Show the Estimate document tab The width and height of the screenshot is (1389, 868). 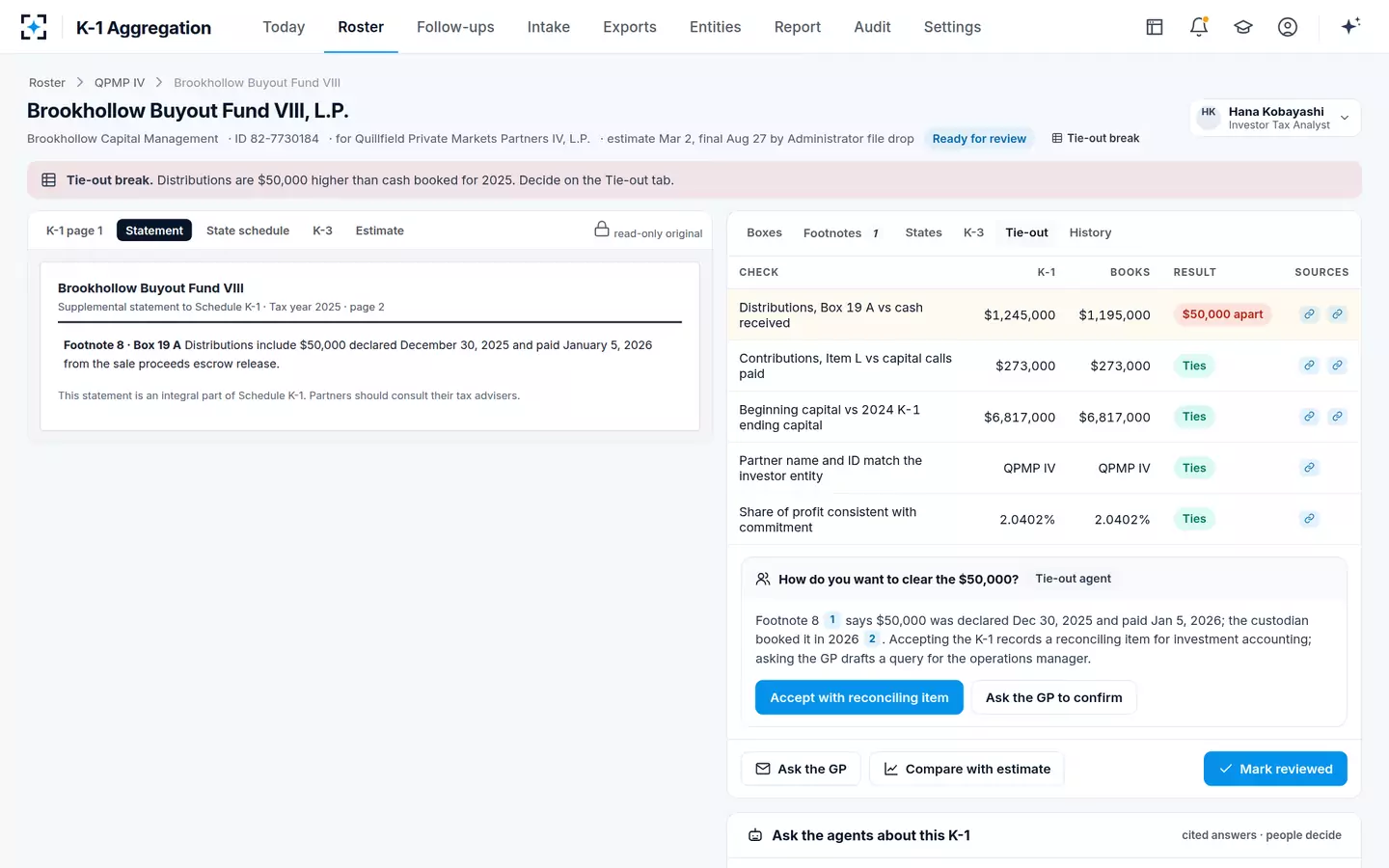(x=380, y=231)
